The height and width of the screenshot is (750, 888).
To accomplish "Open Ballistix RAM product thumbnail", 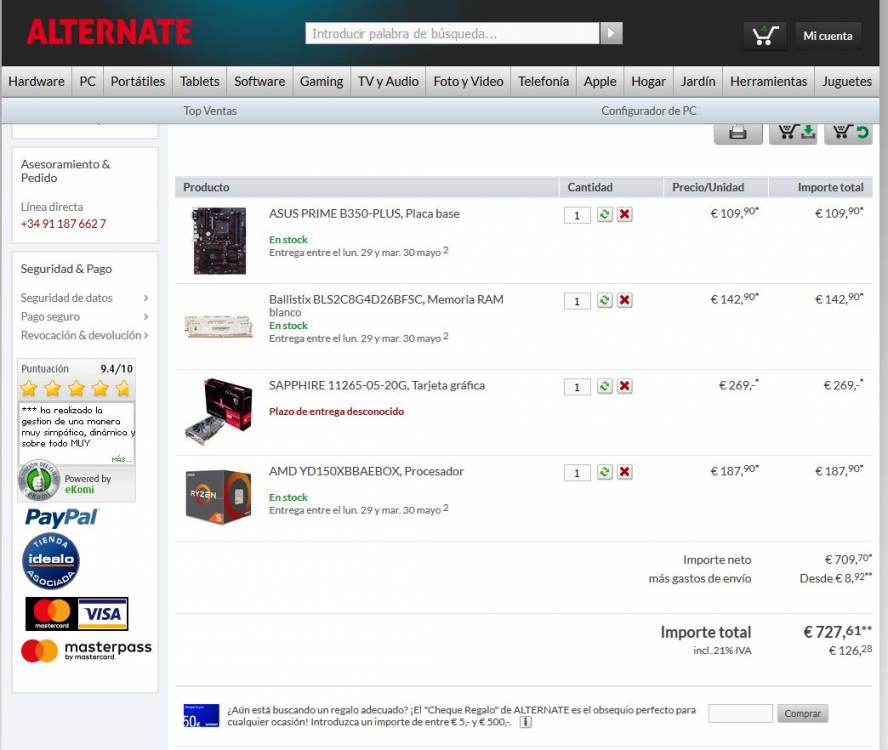I will point(219,327).
